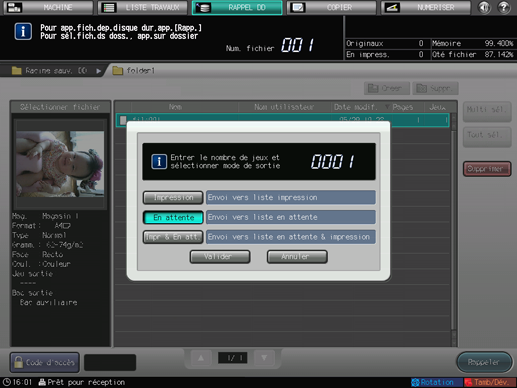Select En attente output mode
The width and height of the screenshot is (517, 388).
tap(173, 217)
